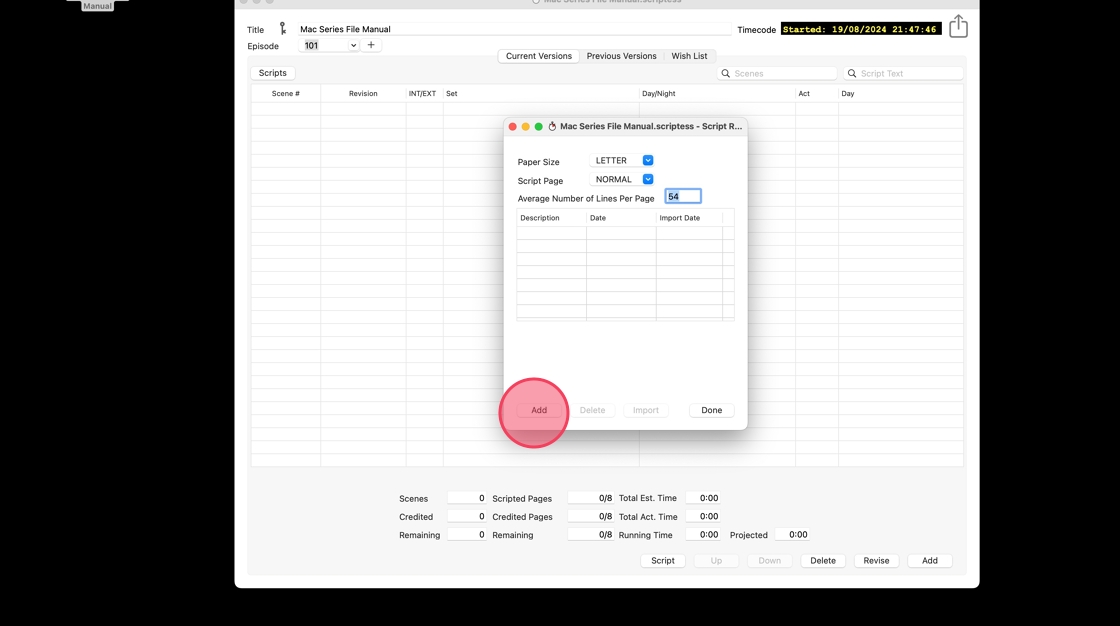Close the Script Revisions dialog with the red button

(x=512, y=126)
